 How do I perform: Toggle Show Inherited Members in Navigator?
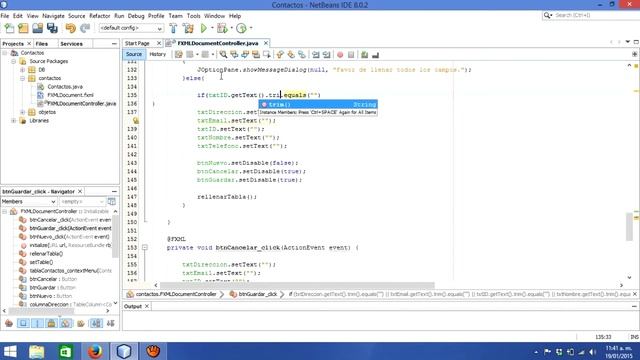[9, 324]
